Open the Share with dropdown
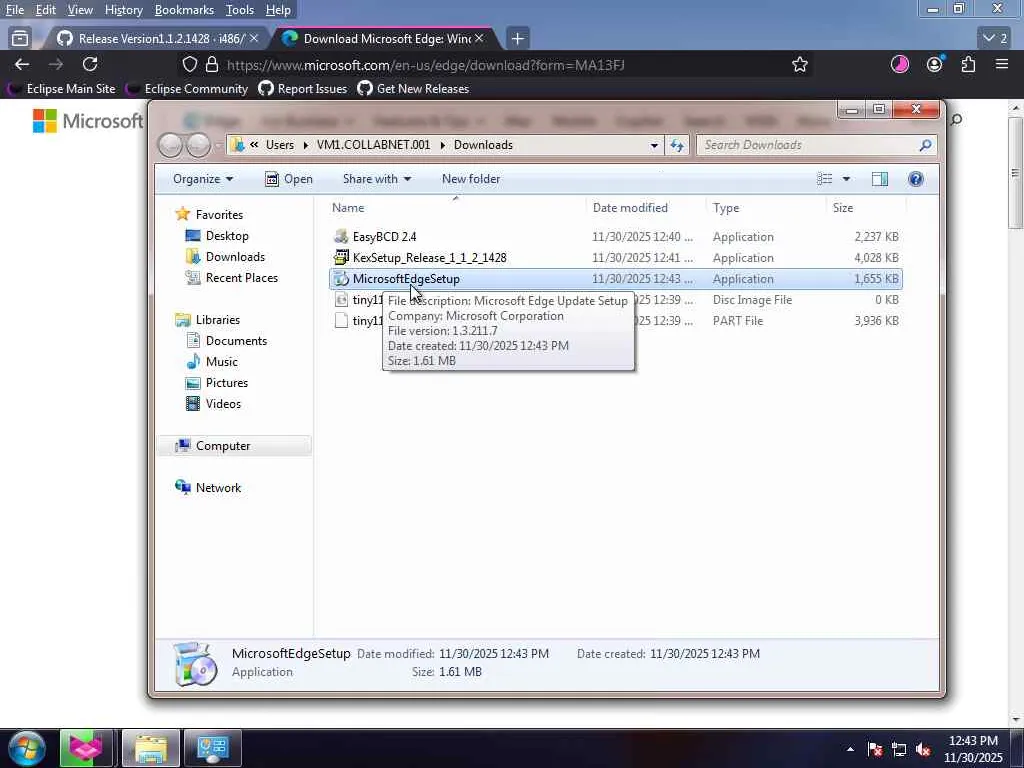Screen dimensions: 1024x768 (377, 179)
